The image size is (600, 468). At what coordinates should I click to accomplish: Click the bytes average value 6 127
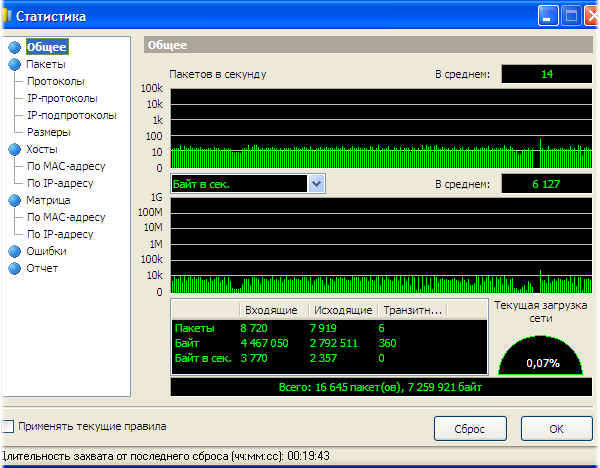547,184
